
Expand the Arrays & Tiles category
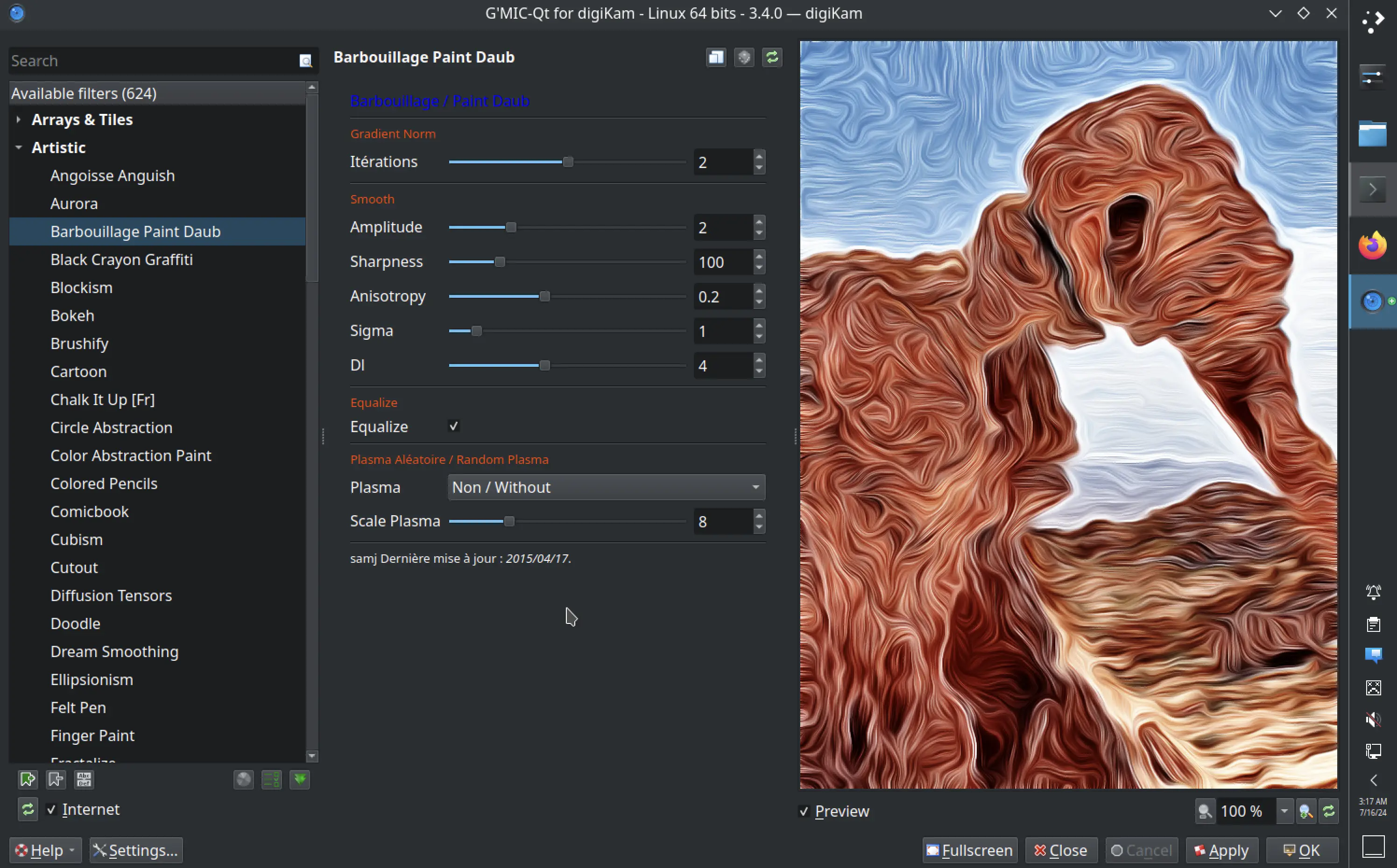[x=19, y=119]
